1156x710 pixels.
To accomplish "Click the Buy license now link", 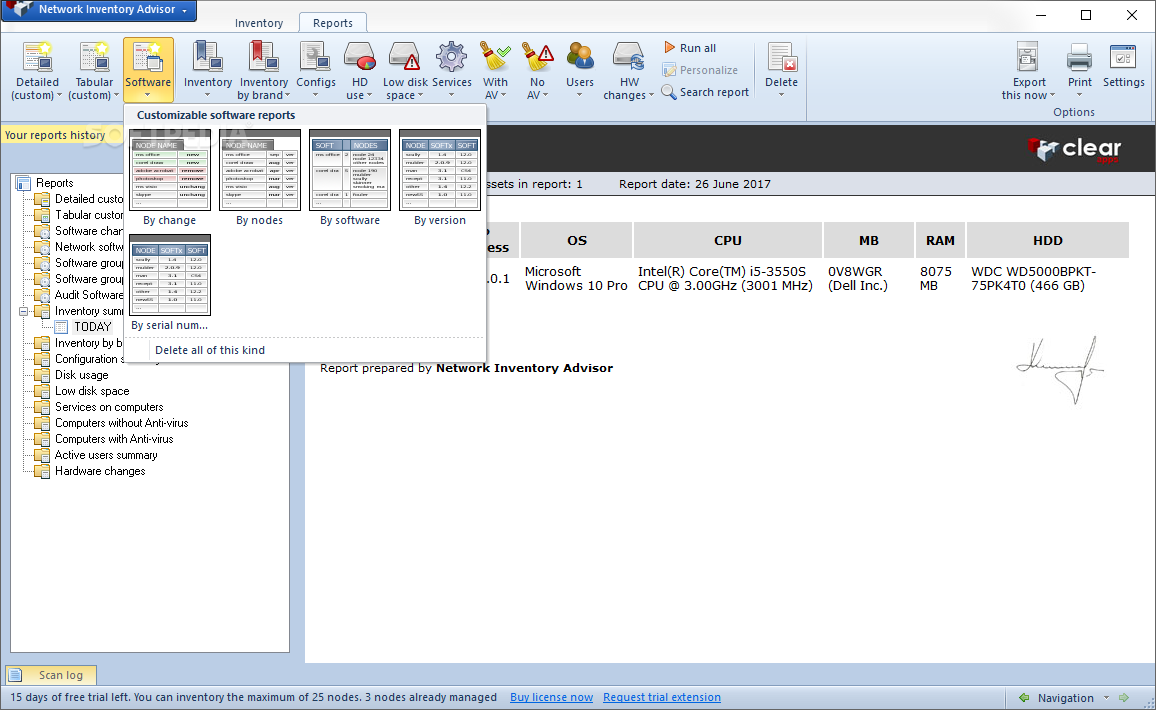I will click(551, 697).
